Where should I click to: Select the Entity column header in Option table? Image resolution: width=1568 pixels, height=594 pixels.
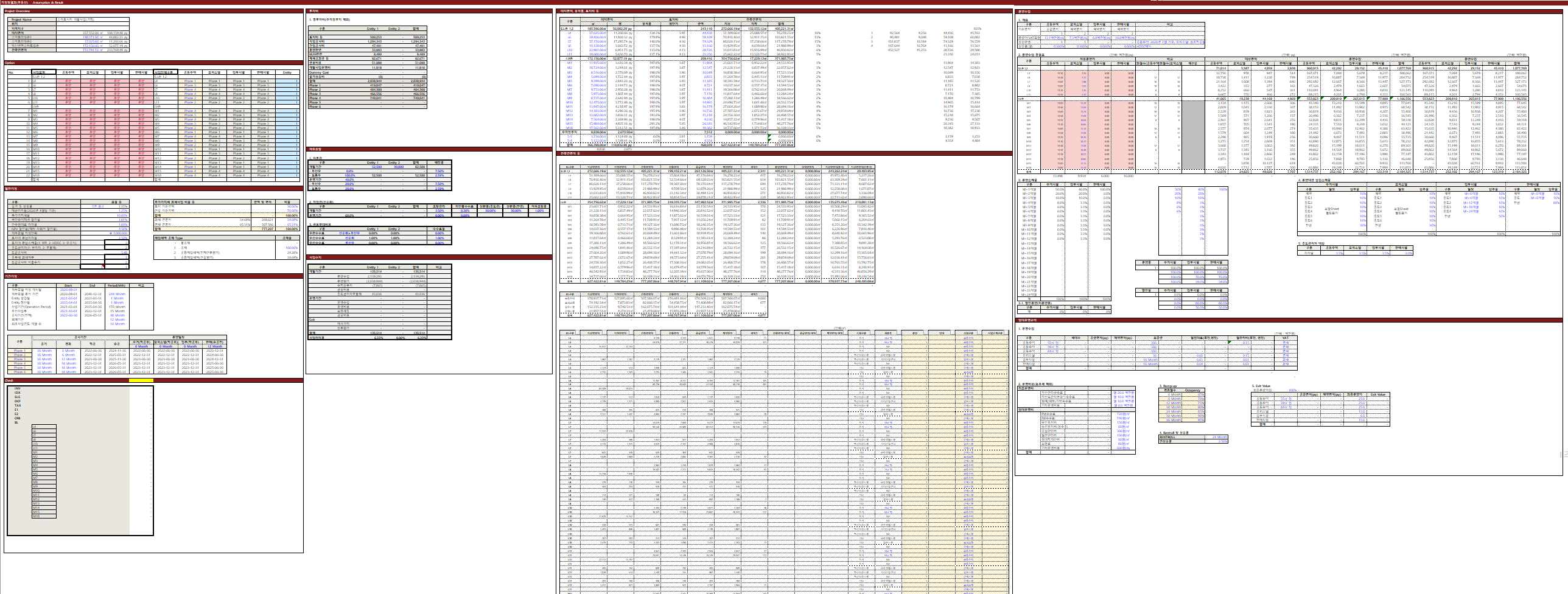[287, 72]
